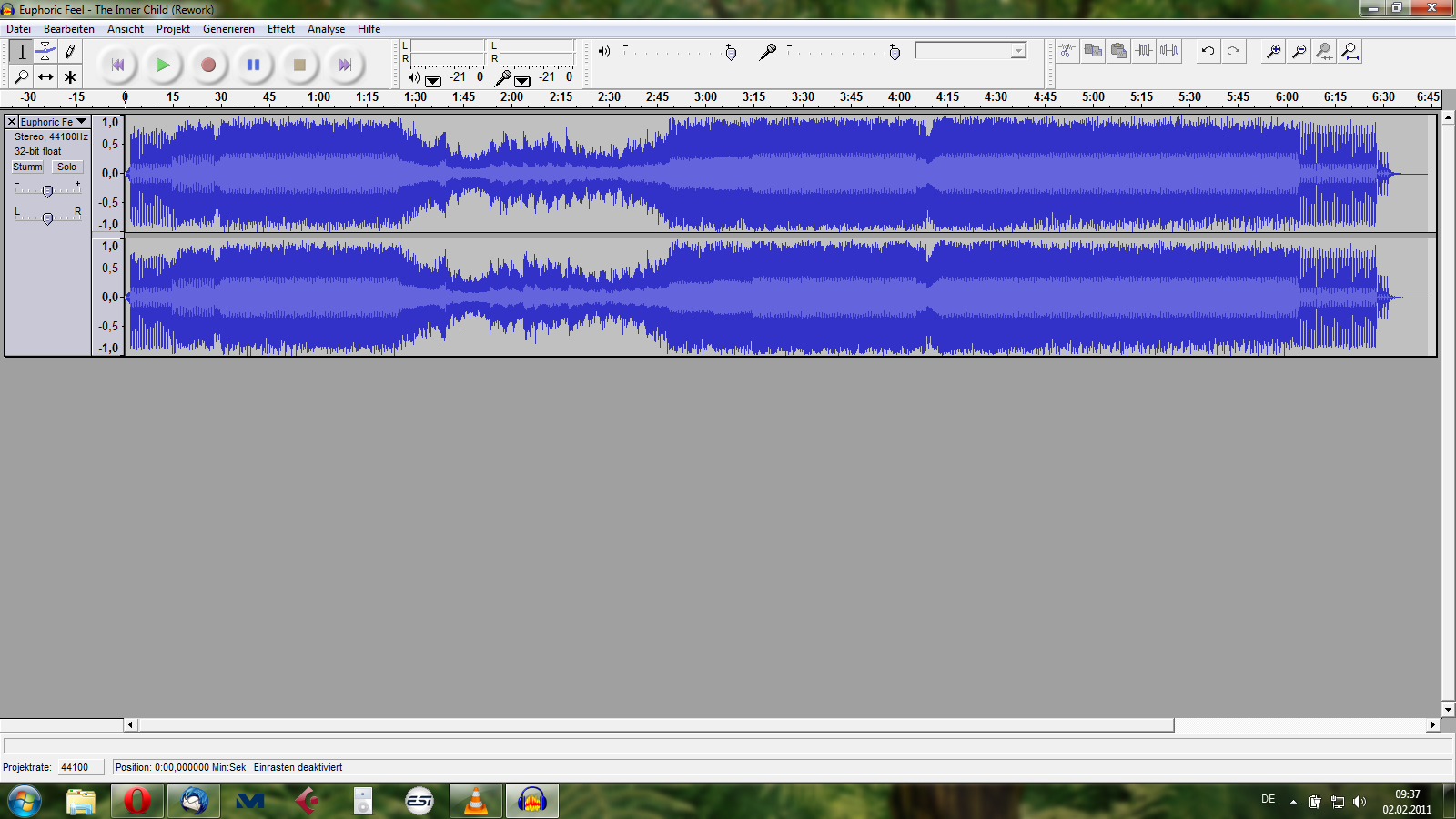Click the microphone icon in mixer toolbar
1456x819 pixels.
pos(768,52)
